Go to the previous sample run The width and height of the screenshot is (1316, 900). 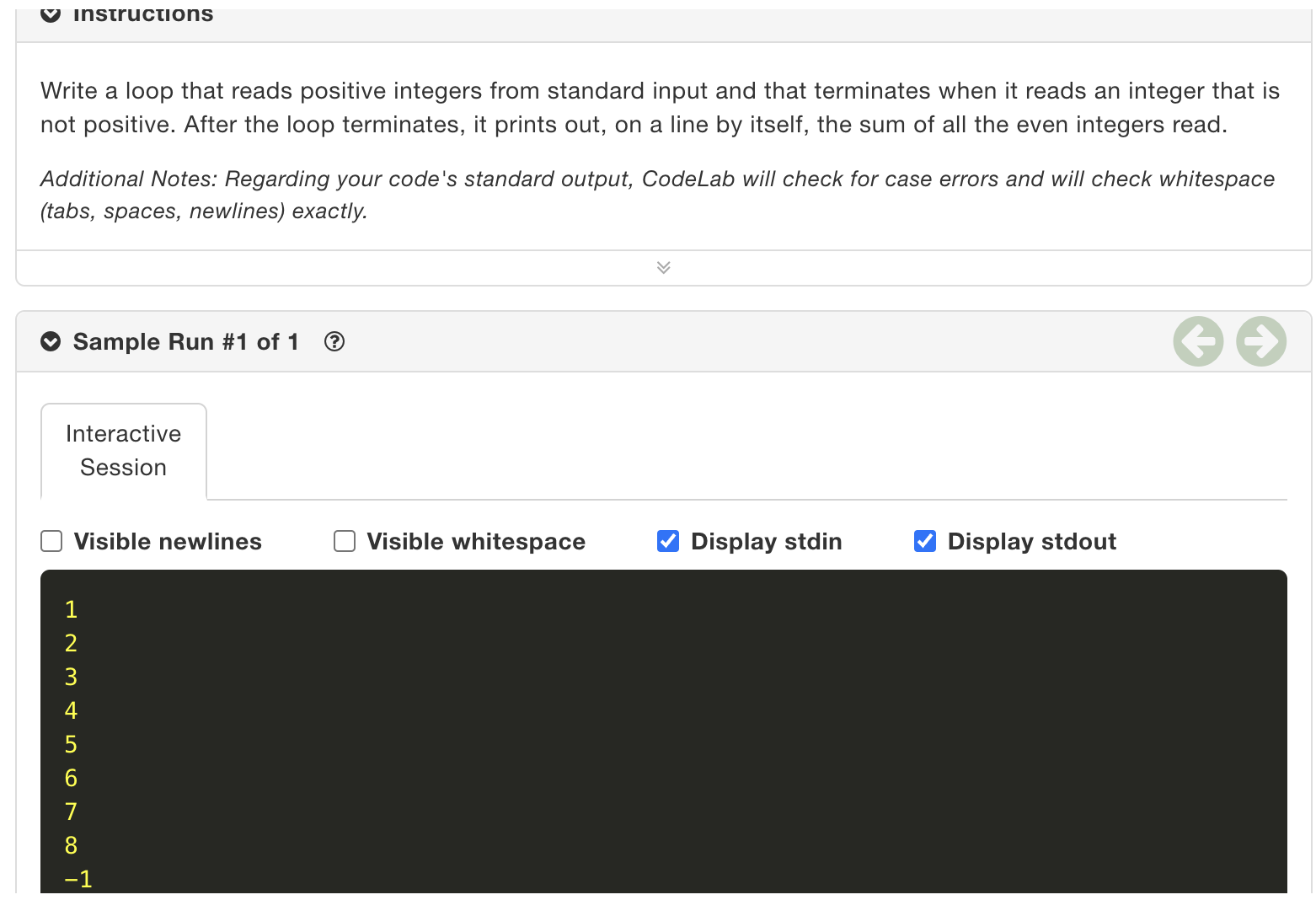click(x=1198, y=341)
